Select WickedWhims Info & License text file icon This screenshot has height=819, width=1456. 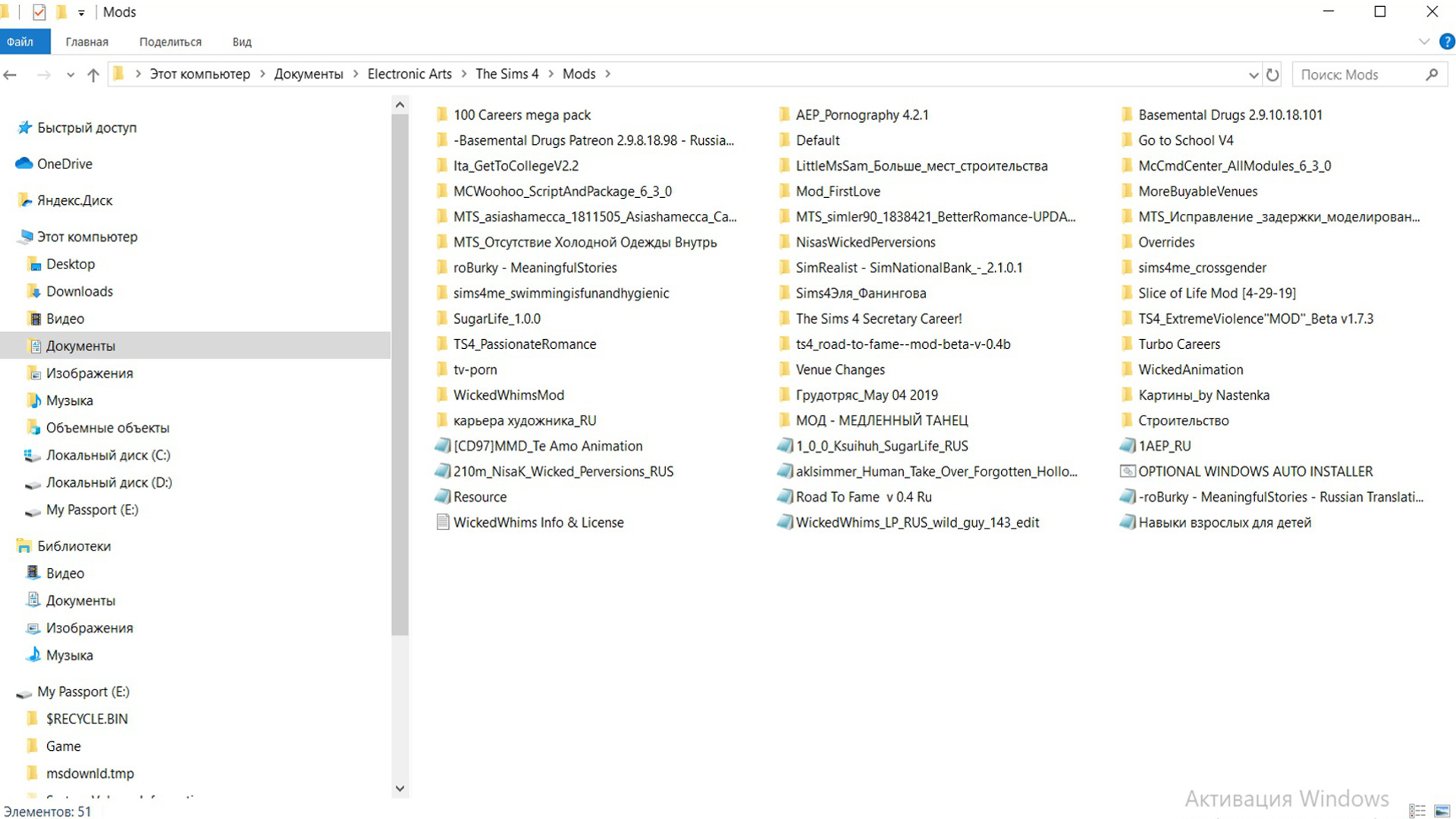pyautogui.click(x=442, y=522)
